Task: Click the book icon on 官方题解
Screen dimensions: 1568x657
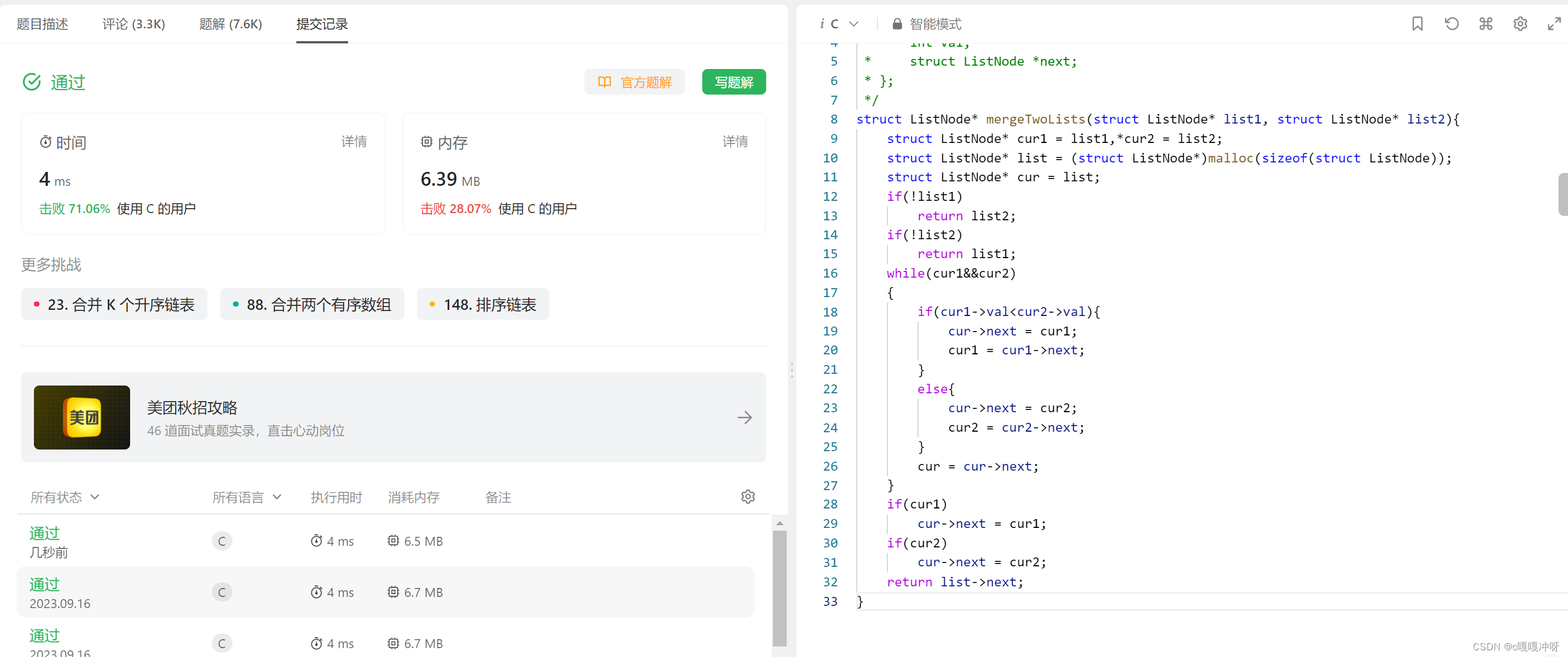Action: point(604,82)
